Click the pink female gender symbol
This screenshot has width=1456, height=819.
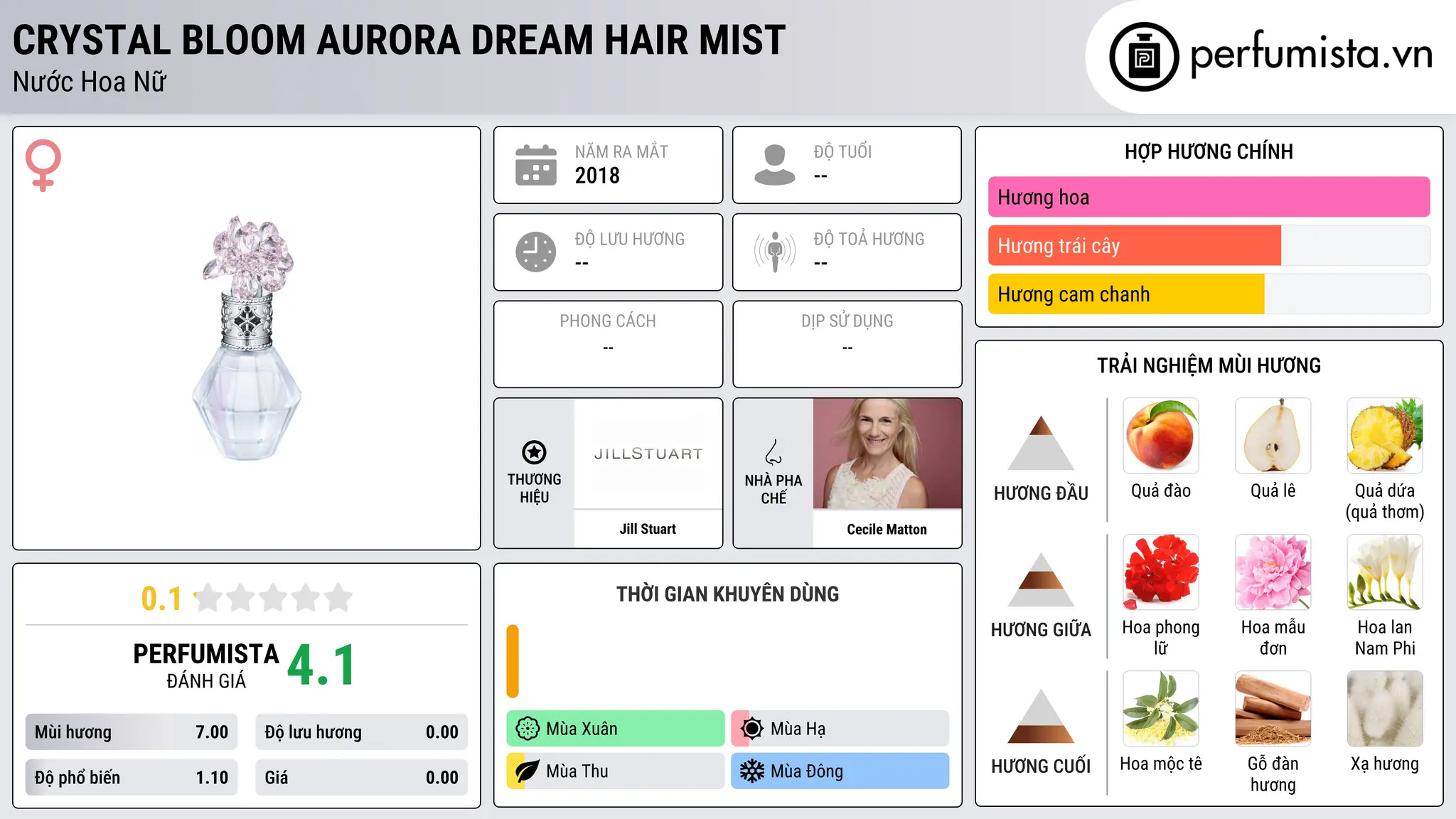(x=43, y=165)
